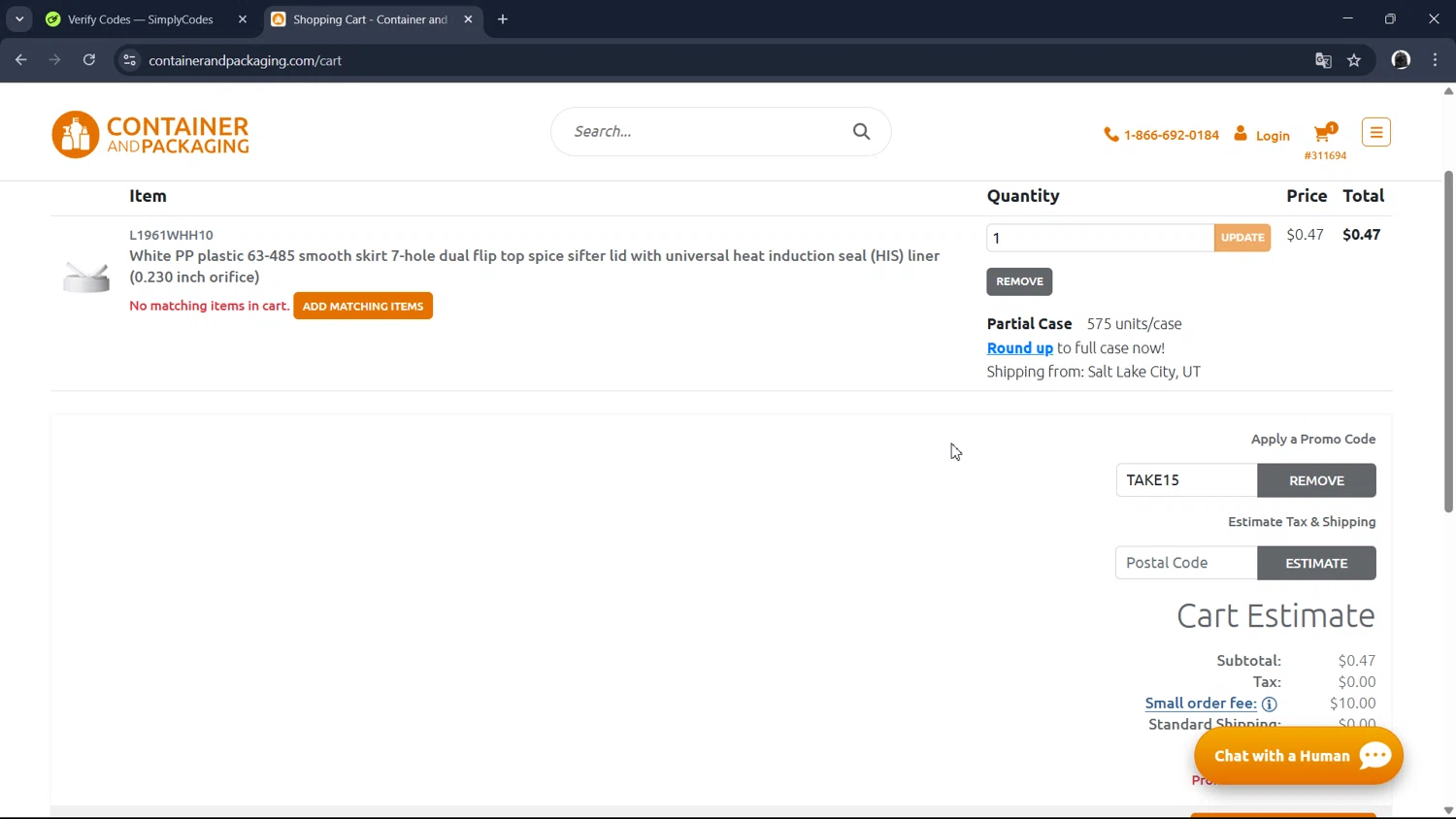Open the browser profile icon
This screenshot has height=819, width=1456.
pyautogui.click(x=1401, y=60)
